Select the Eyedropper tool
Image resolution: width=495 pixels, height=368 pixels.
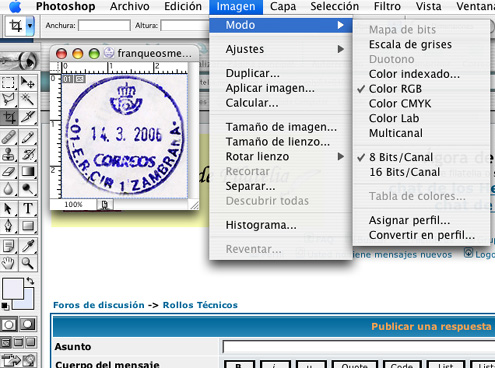(28, 246)
